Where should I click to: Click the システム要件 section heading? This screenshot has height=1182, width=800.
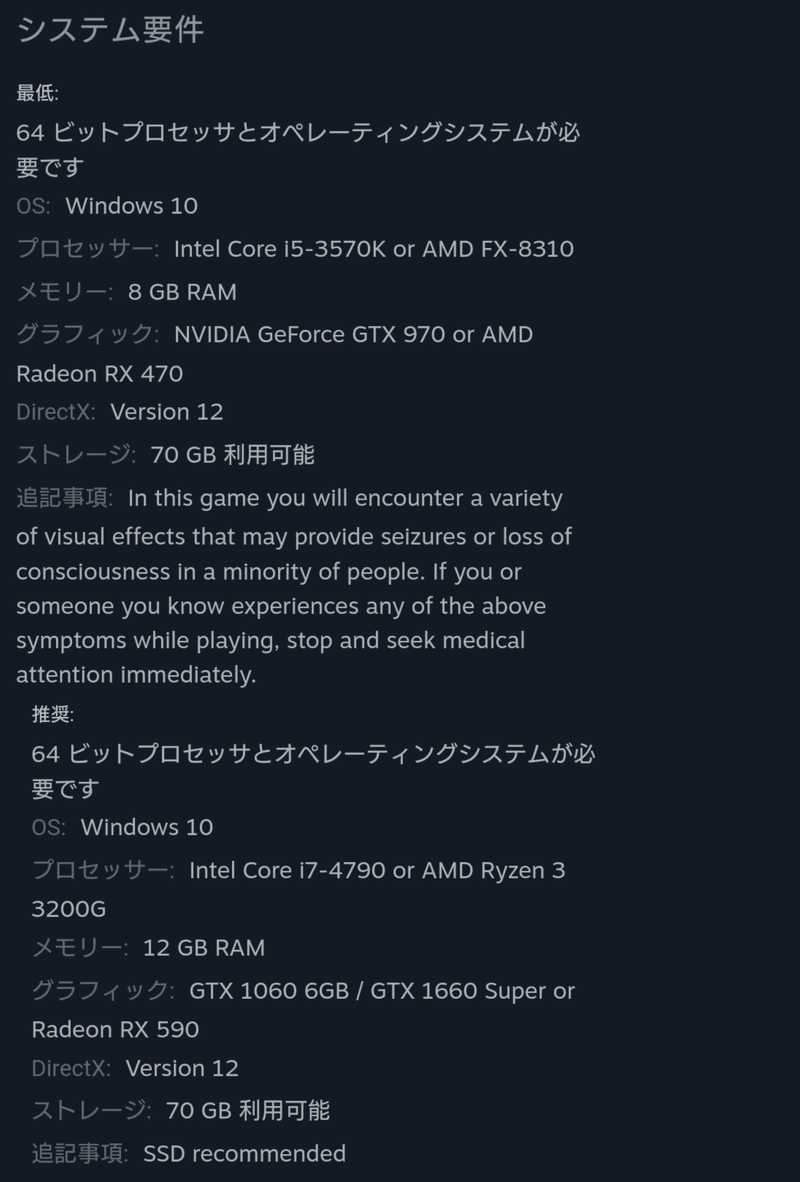pos(110,30)
